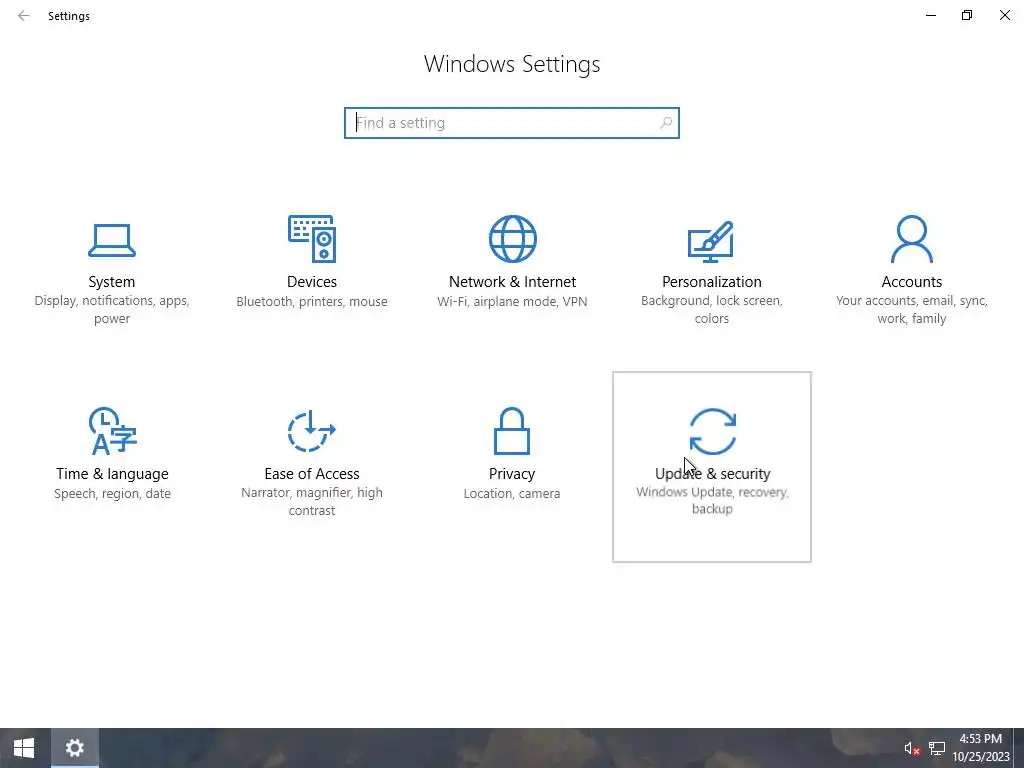Click the network tray icon

click(937, 748)
